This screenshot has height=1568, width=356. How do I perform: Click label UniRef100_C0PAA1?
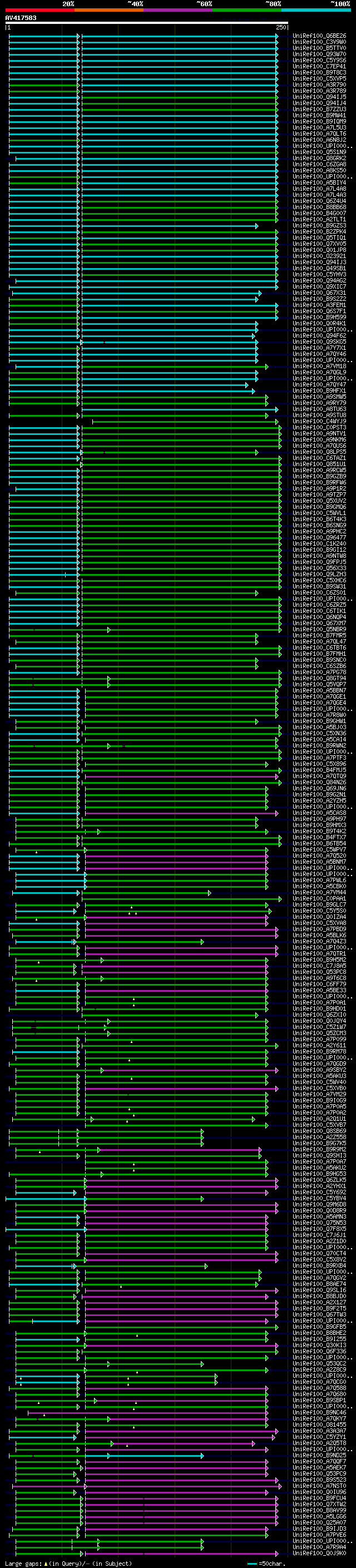(x=319, y=898)
